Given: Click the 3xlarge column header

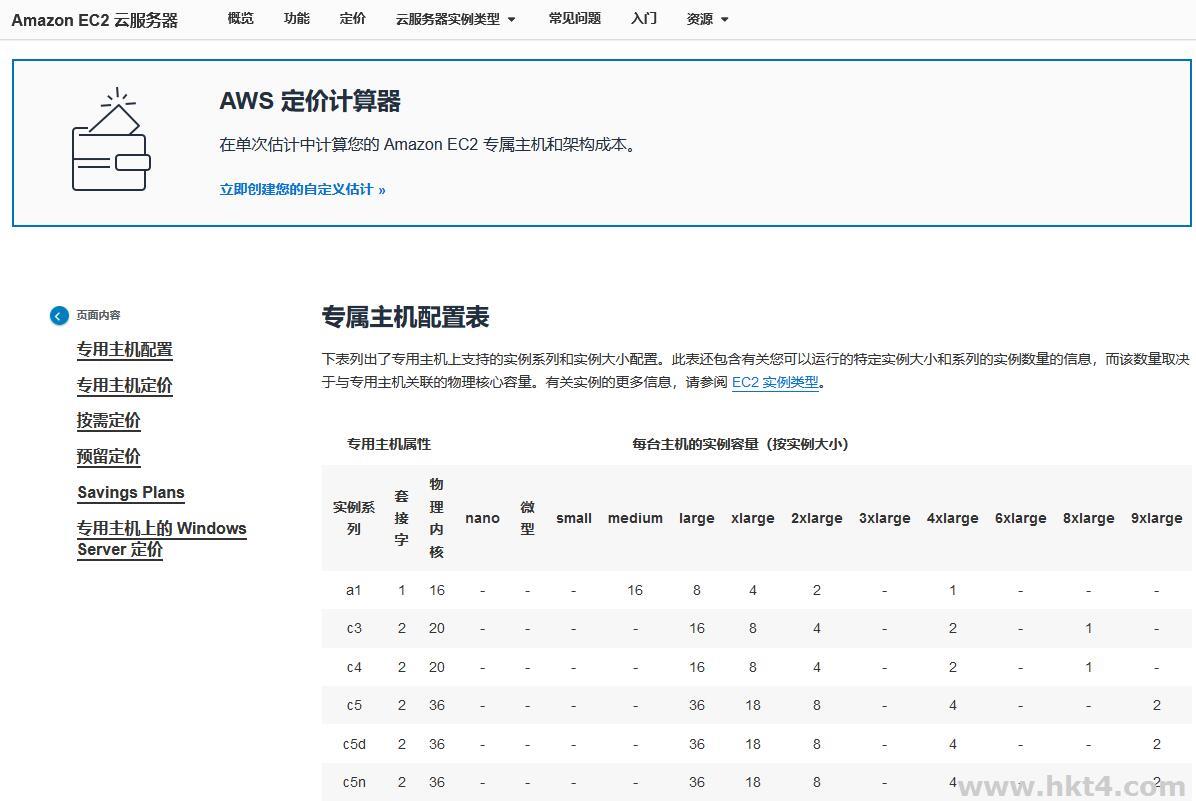Looking at the screenshot, I should 885,518.
